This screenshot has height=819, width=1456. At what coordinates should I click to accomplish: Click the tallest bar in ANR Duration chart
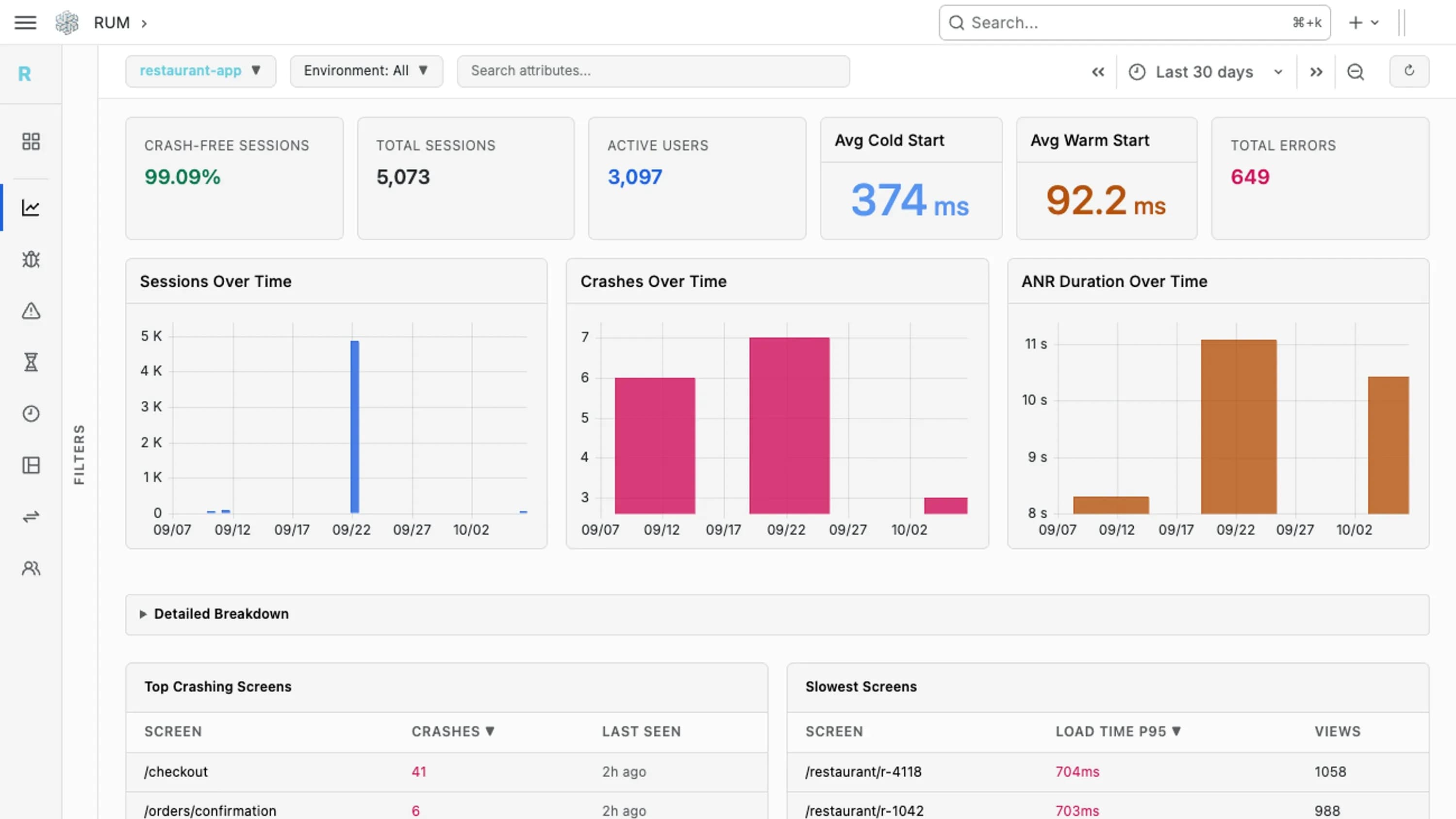point(1239,427)
